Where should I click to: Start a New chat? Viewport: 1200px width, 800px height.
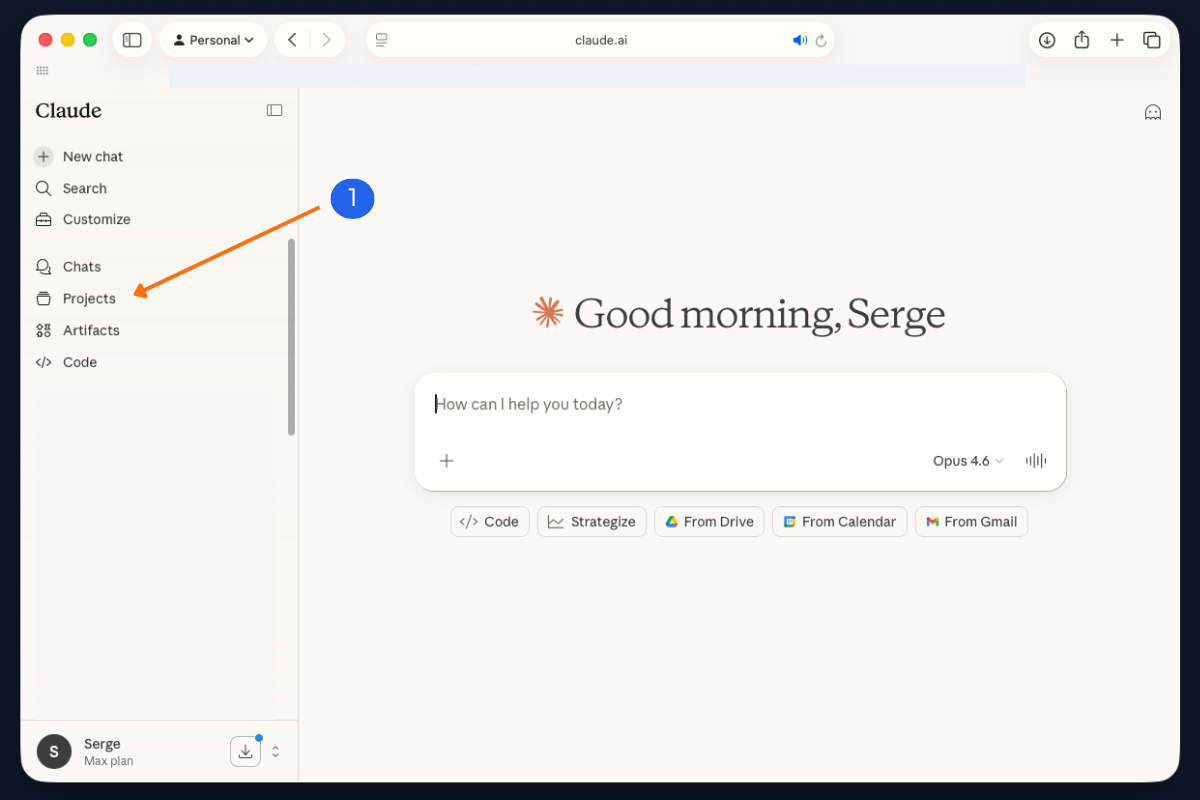78,156
